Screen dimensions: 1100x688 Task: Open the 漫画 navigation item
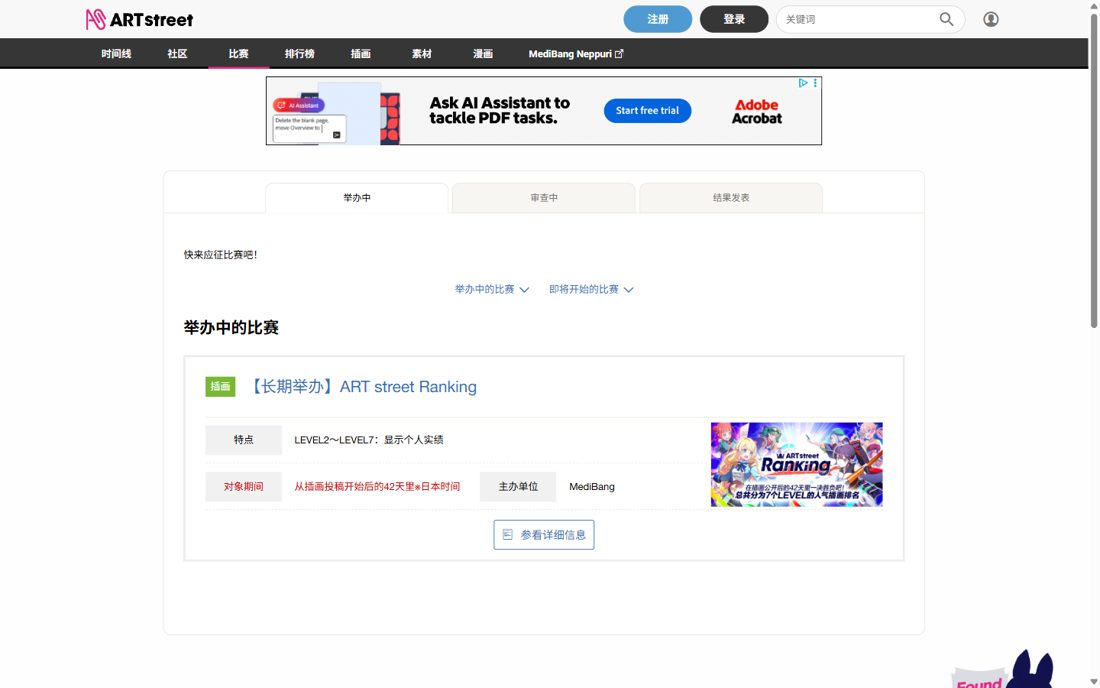point(483,54)
